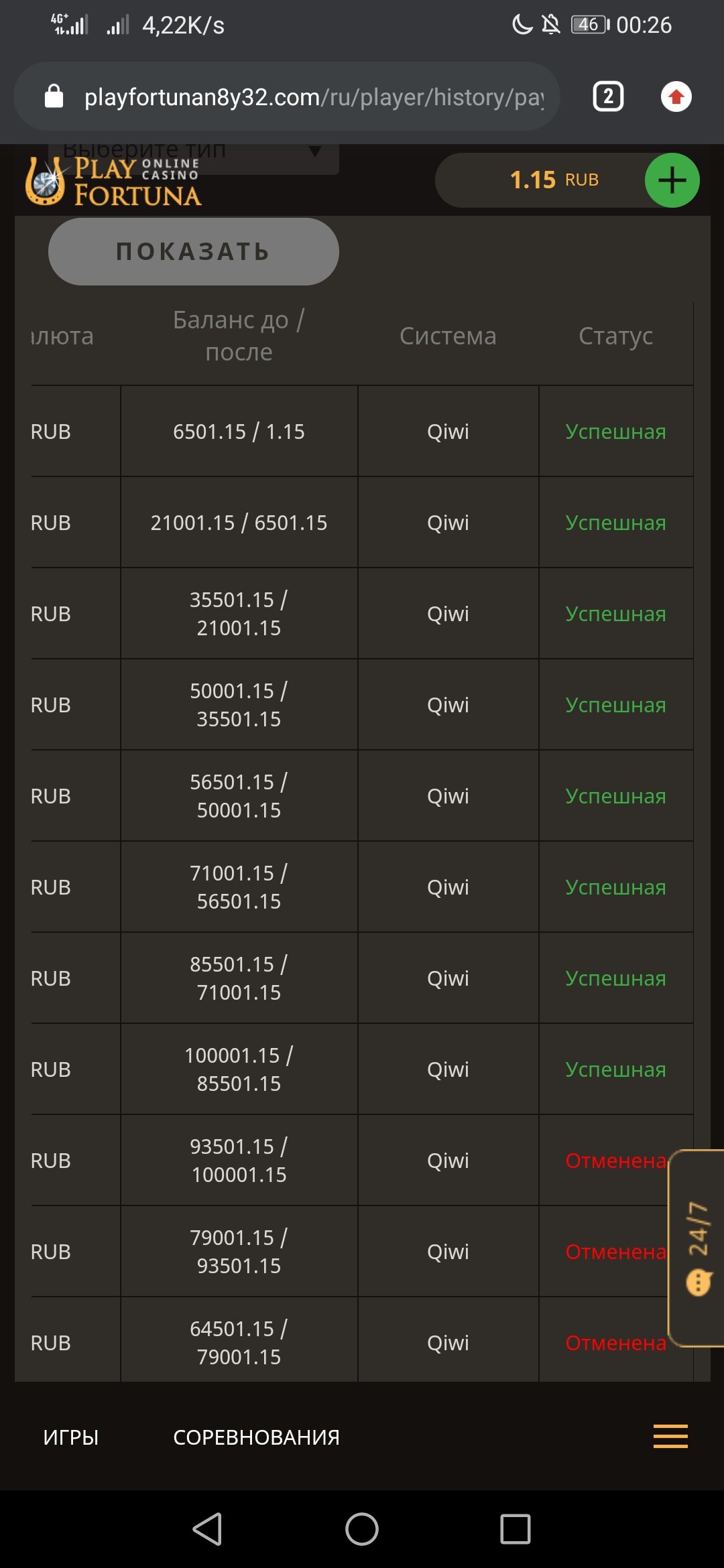Open the ИГРЫ menu item
Image resolution: width=724 pixels, height=1568 pixels.
pyautogui.click(x=71, y=1437)
